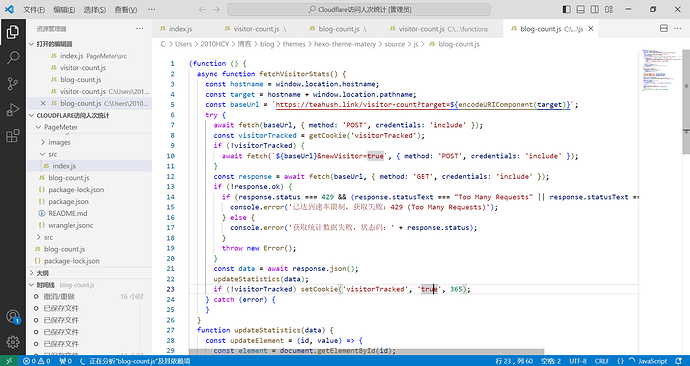Change the UTF-8 encoding selector
690x366 pixels.
(578, 361)
